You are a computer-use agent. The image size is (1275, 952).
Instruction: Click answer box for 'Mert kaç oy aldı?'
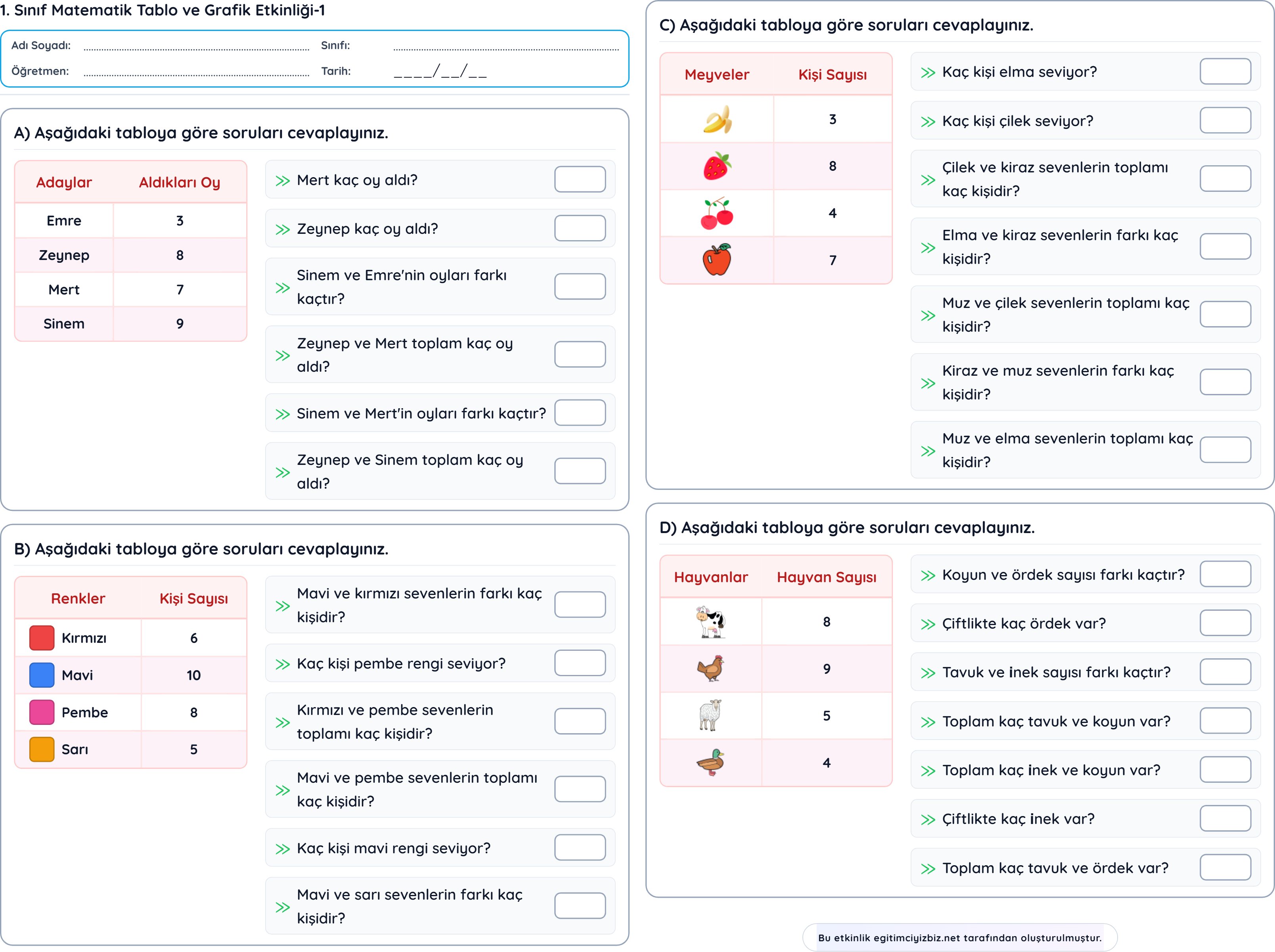click(580, 179)
